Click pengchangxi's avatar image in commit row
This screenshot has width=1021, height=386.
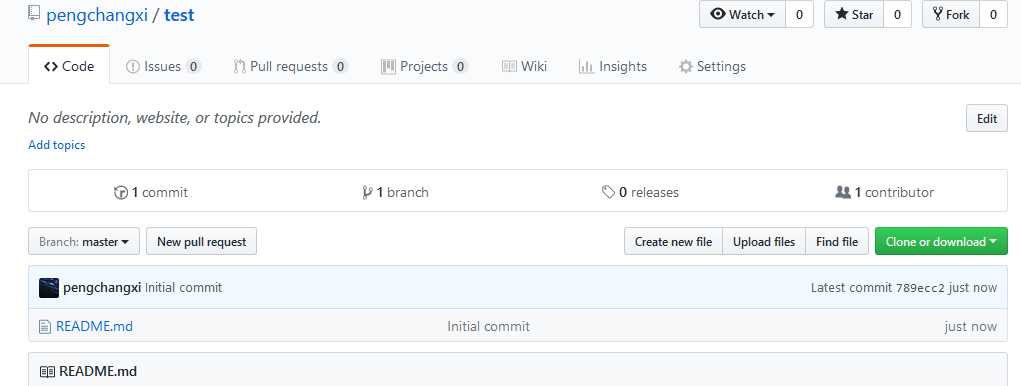coord(49,288)
